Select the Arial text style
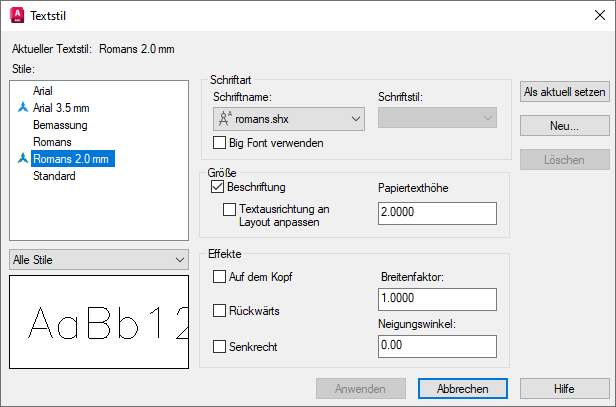The width and height of the screenshot is (616, 407). [x=42, y=91]
